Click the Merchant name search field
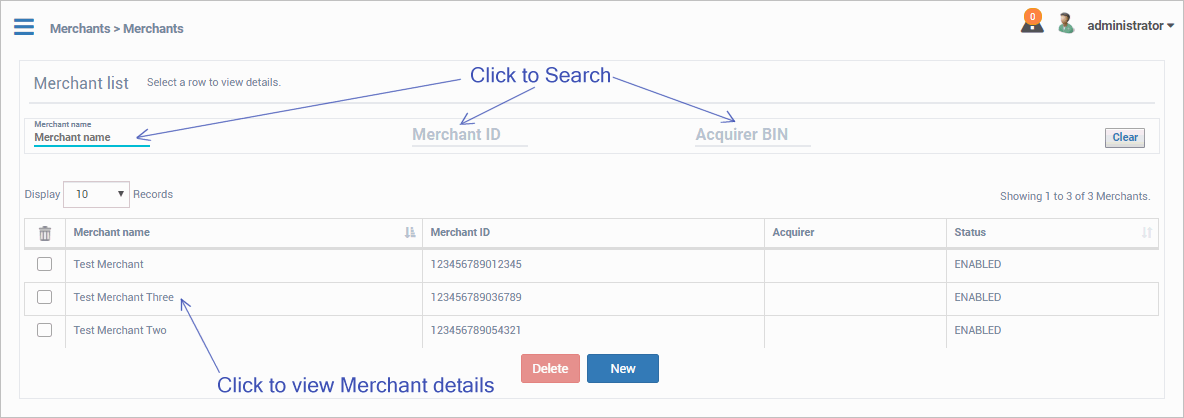 point(91,138)
